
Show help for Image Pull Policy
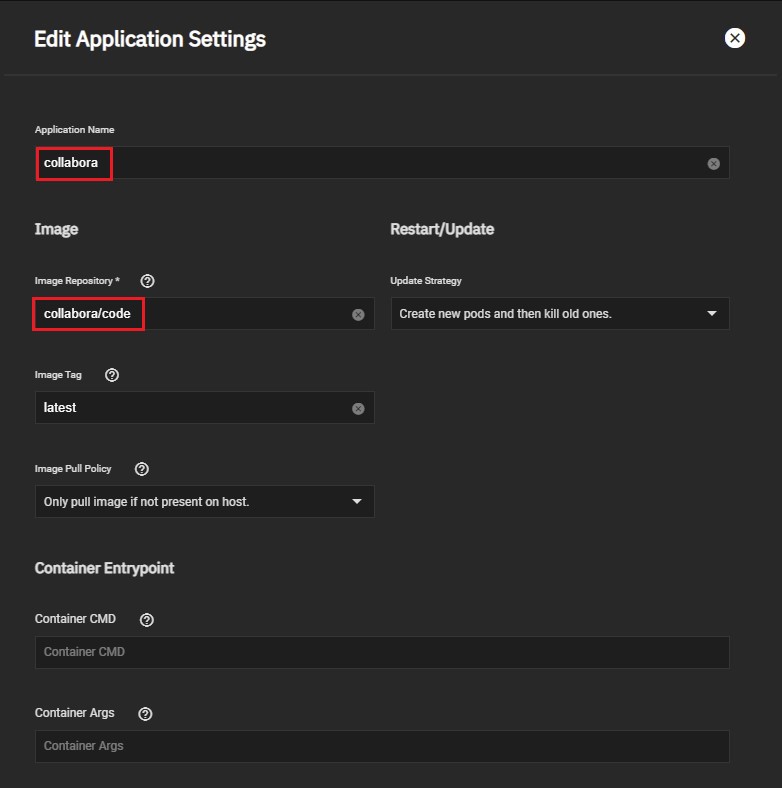[142, 469]
